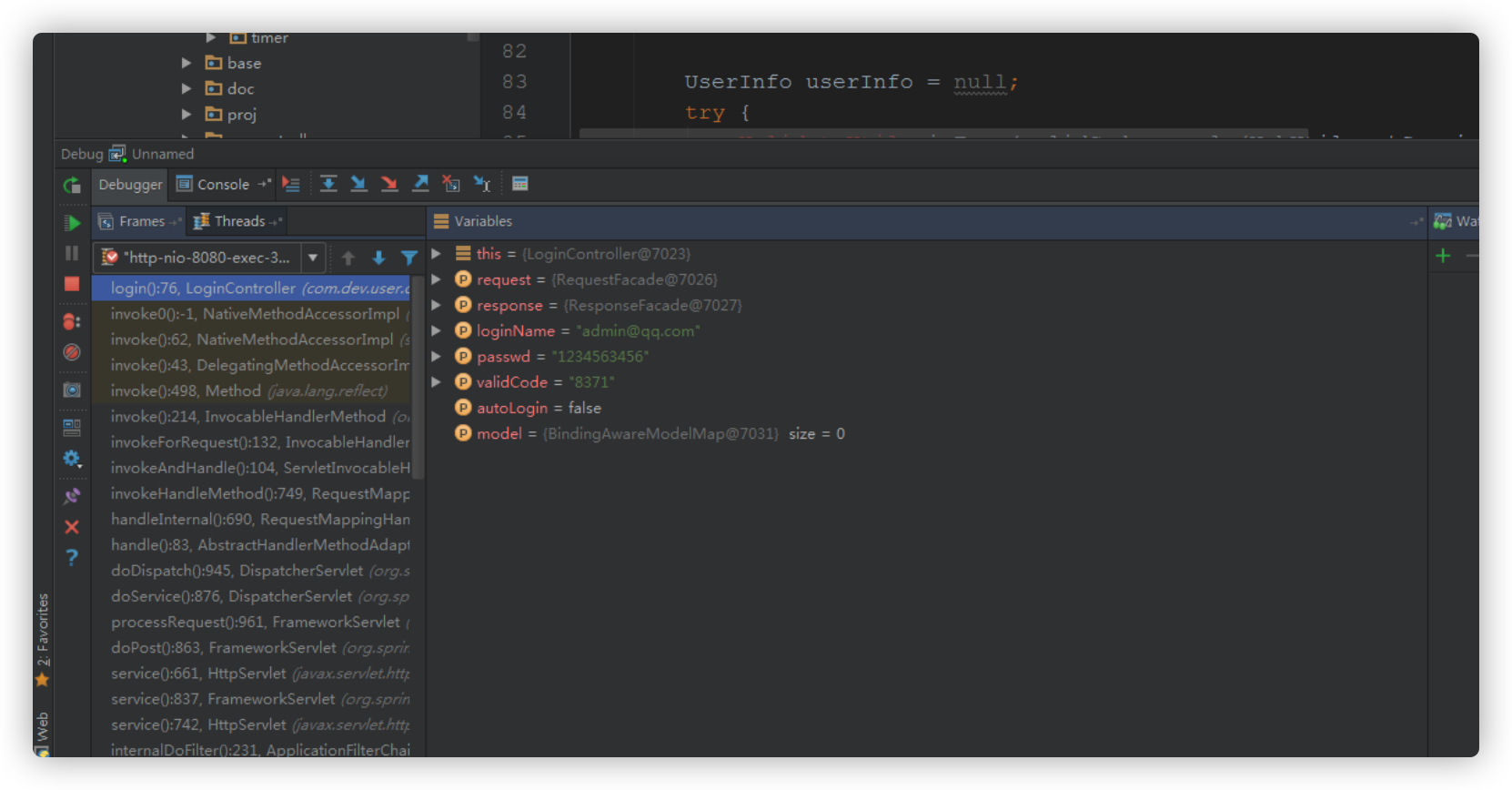Go to next frame with down arrow
The width and height of the screenshot is (1512, 790).
[x=379, y=258]
